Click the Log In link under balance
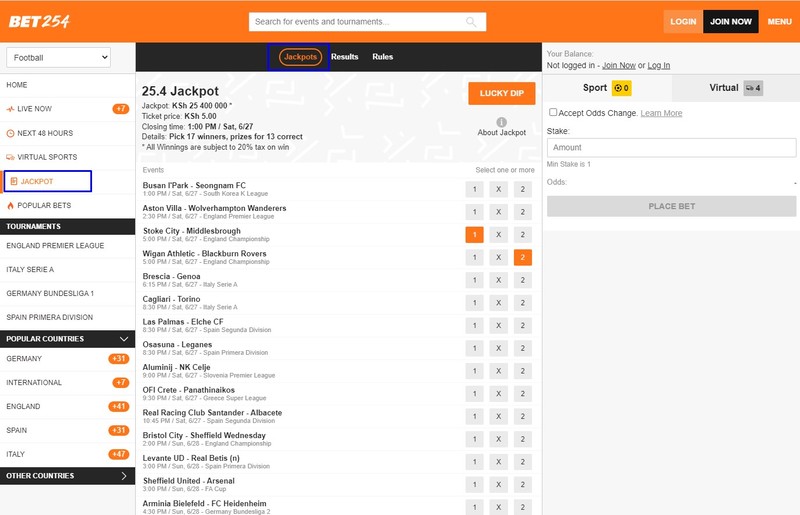Screen dimensions: 800x515 point(659,65)
